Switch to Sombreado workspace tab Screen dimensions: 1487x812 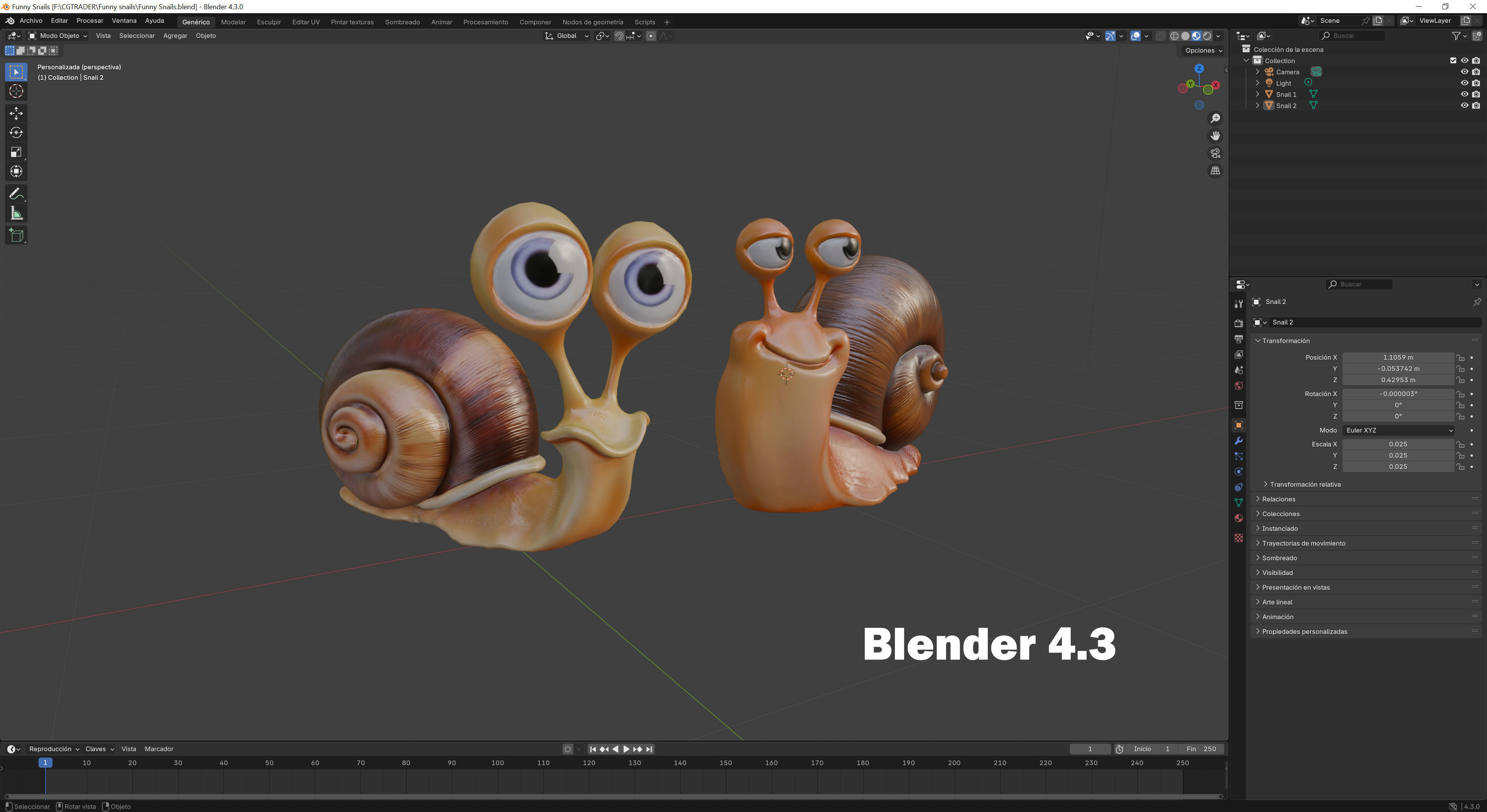pyautogui.click(x=402, y=22)
